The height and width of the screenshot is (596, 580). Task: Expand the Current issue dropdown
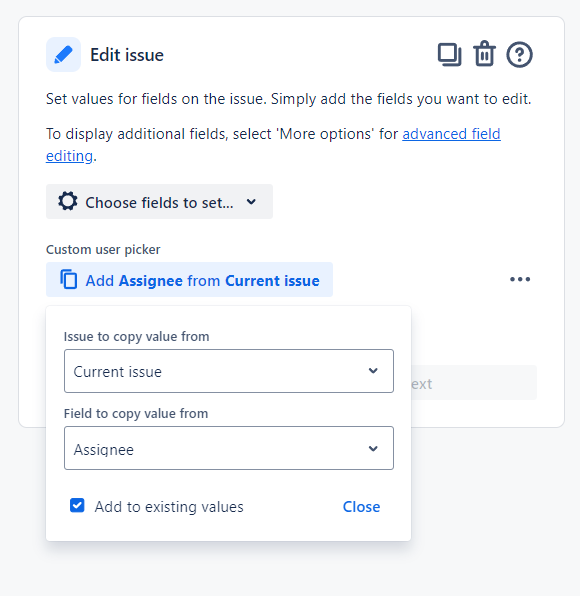pos(229,371)
